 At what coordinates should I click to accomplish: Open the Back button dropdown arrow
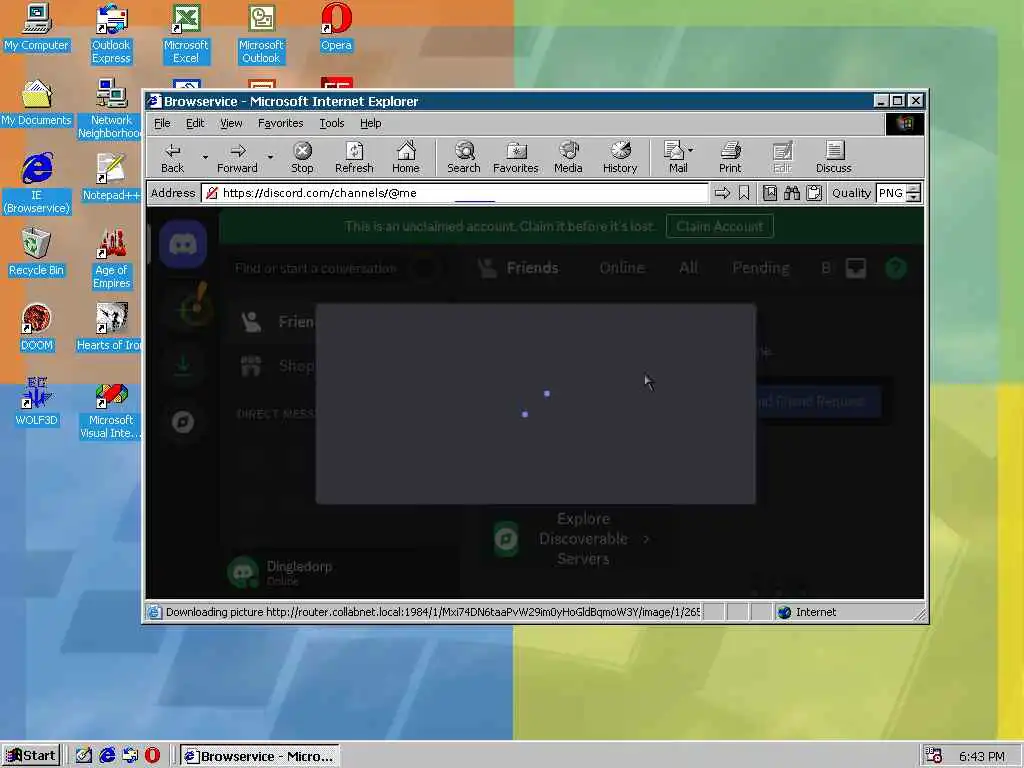point(204,157)
